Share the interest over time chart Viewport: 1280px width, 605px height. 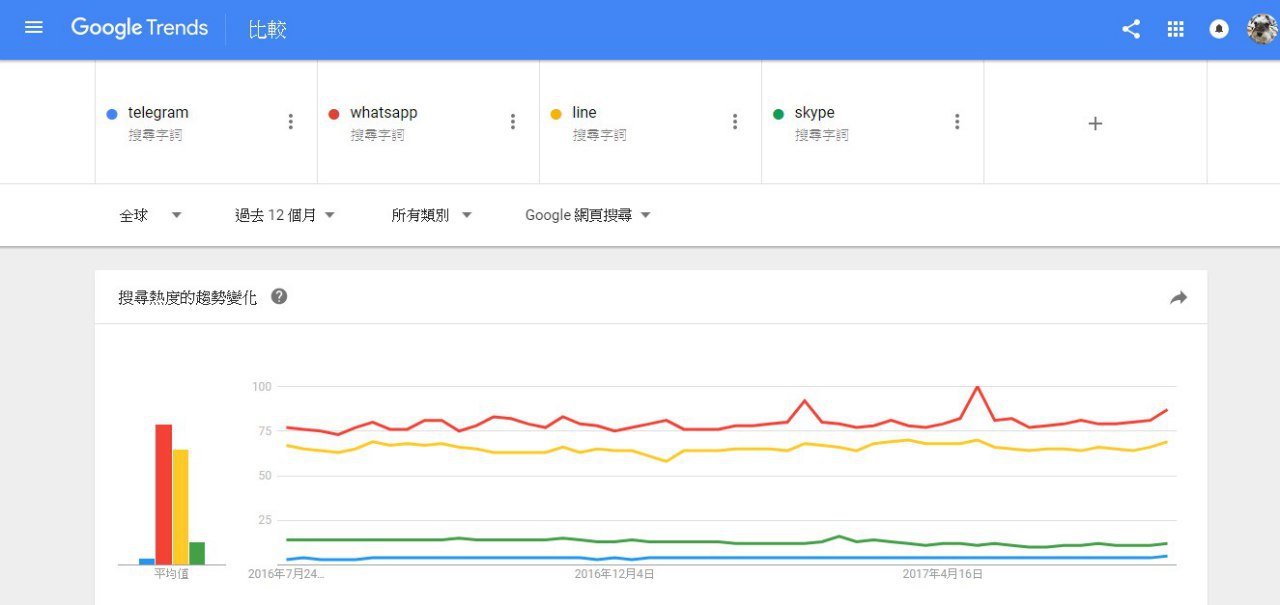click(x=1178, y=297)
